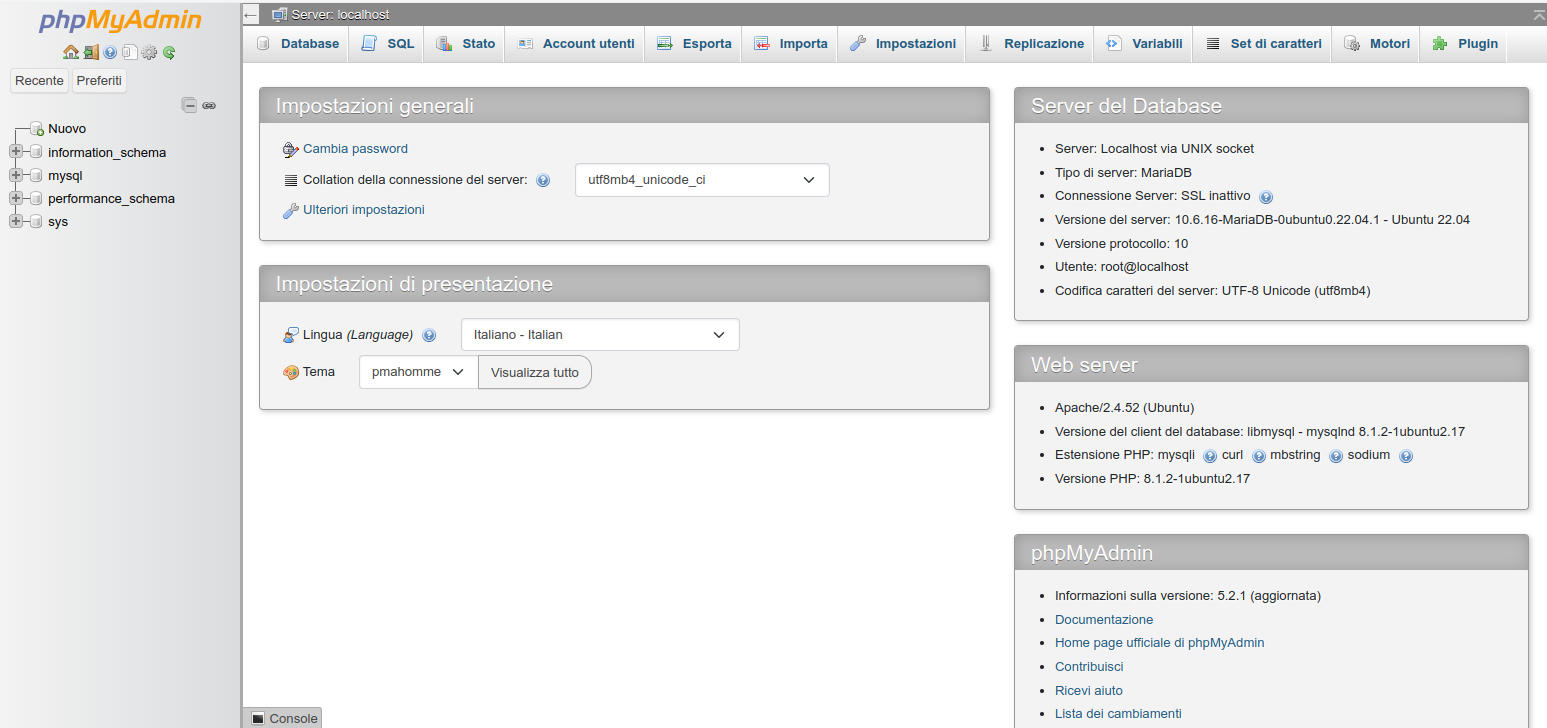1547x728 pixels.
Task: Expand the information_schema tree node
Action: [15, 152]
